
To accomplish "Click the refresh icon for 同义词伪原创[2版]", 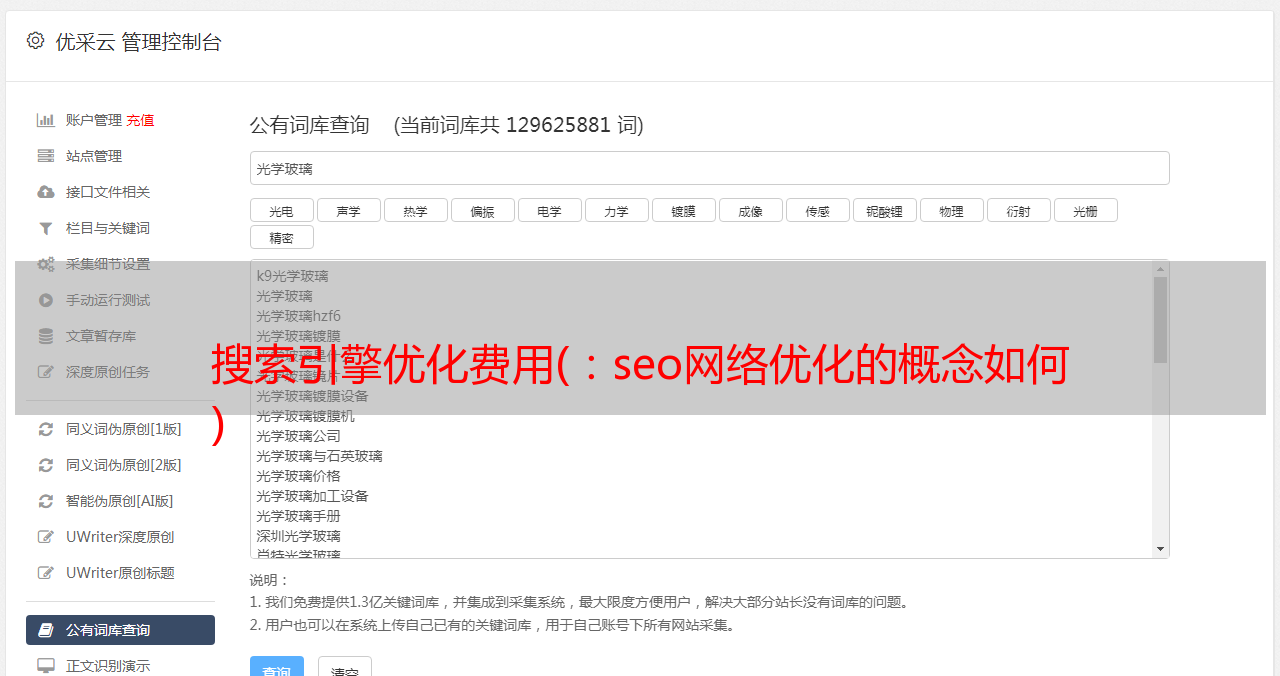I will (x=45, y=465).
